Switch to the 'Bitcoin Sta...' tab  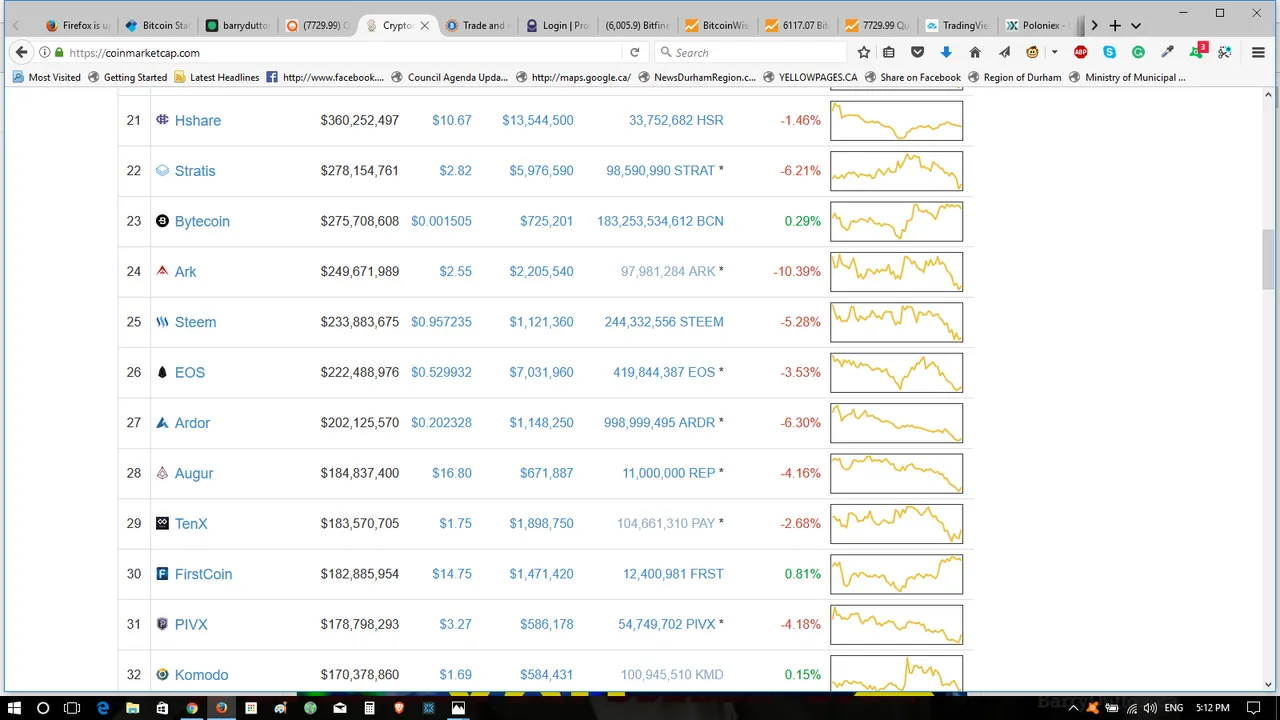click(x=158, y=25)
